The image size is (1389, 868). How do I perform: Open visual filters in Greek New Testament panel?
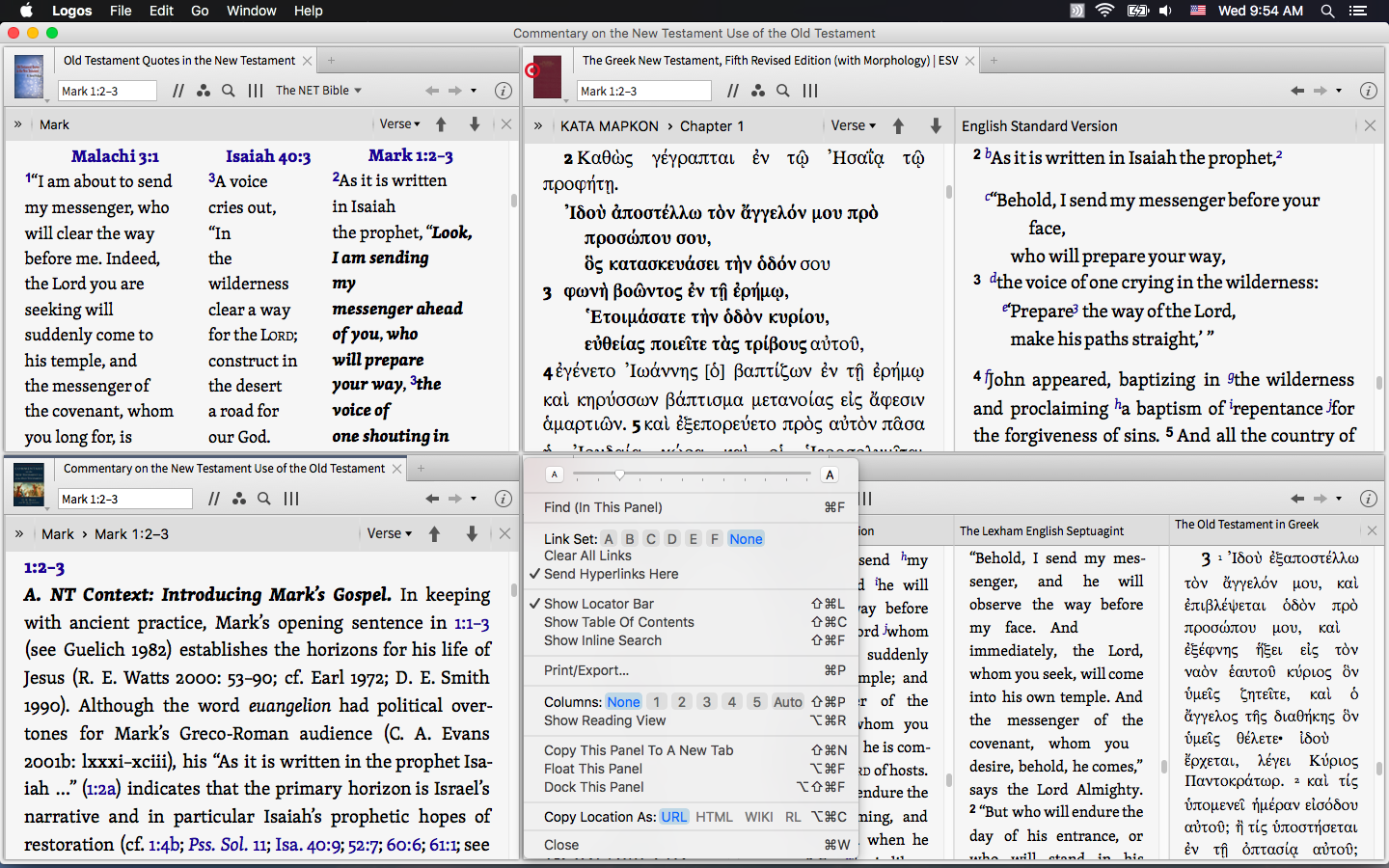coord(758,91)
